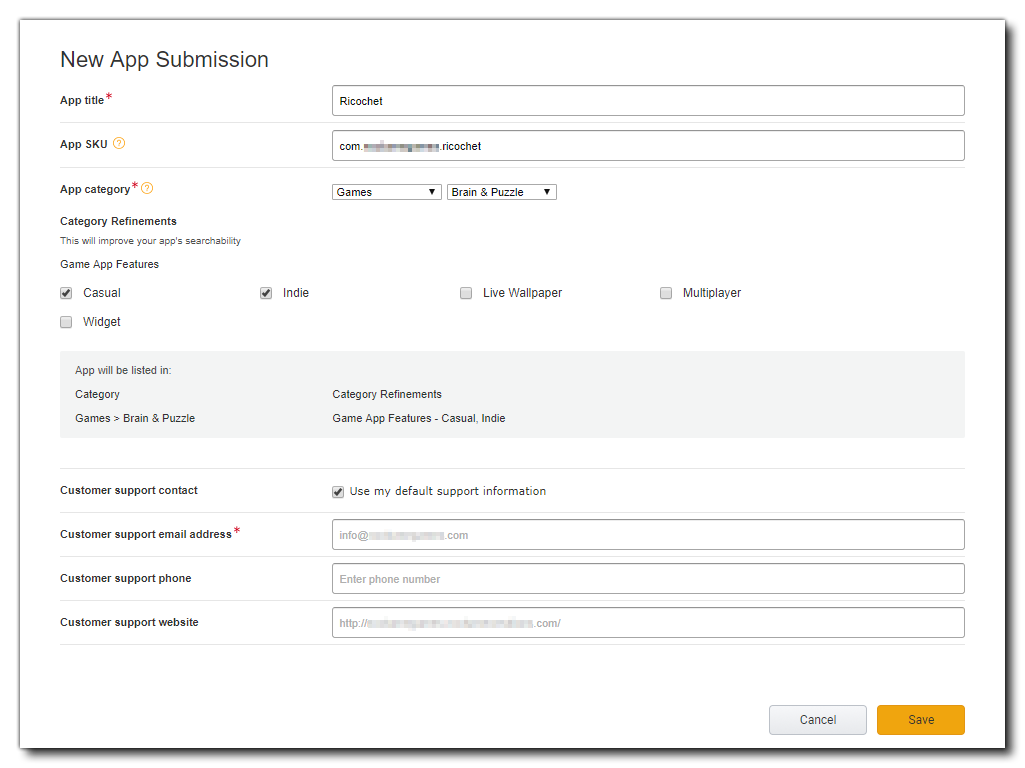This screenshot has height=768, width=1025.
Task: Click the Enter phone number field
Action: pos(648,579)
